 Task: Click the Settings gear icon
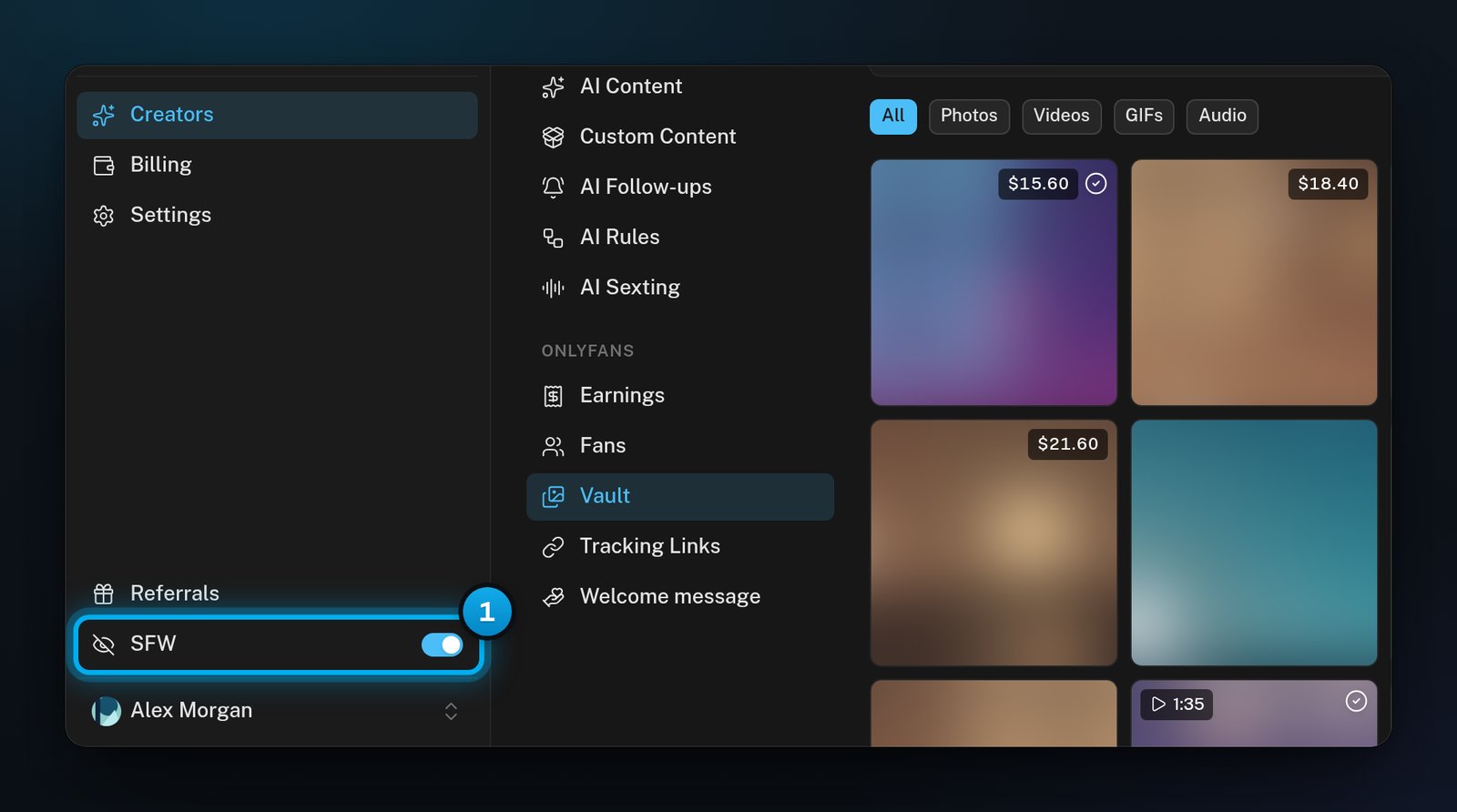tap(104, 216)
